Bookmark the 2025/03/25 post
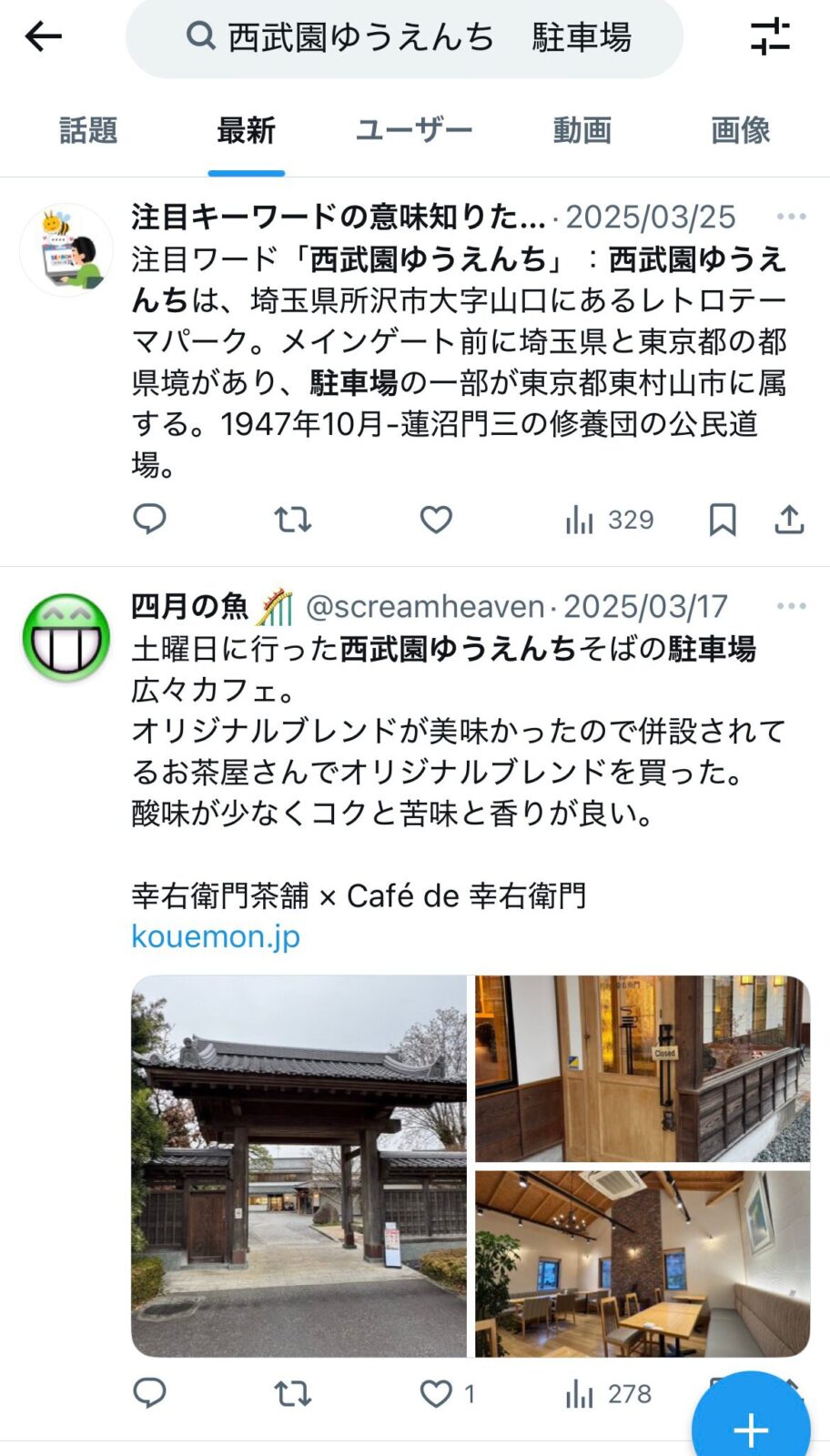The width and height of the screenshot is (830, 1456). click(x=723, y=520)
